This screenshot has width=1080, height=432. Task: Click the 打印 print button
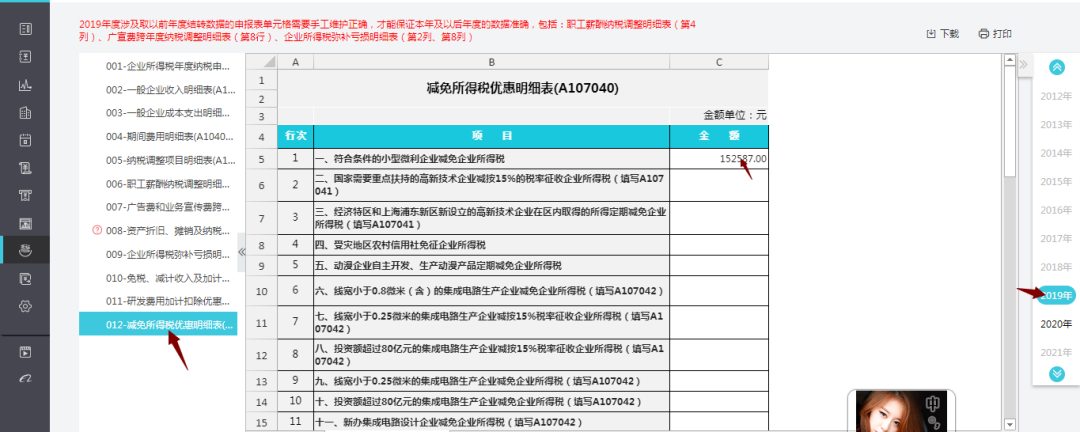coord(995,33)
